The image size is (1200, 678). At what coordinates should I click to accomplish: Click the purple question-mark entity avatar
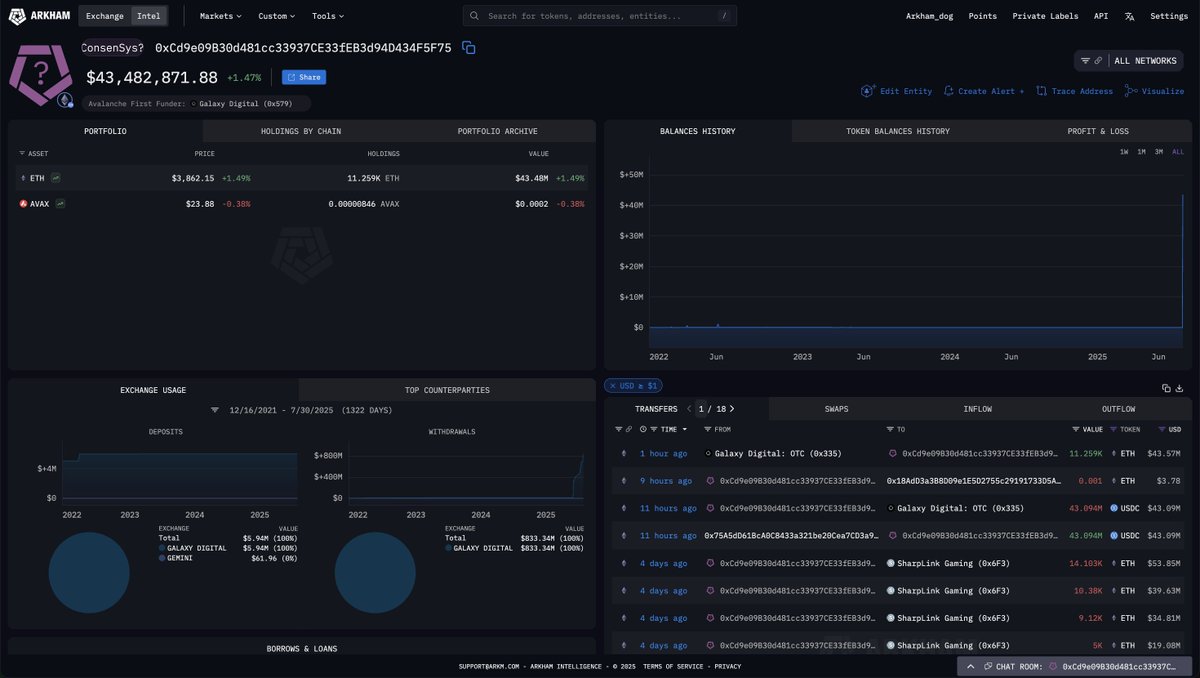pos(41,74)
